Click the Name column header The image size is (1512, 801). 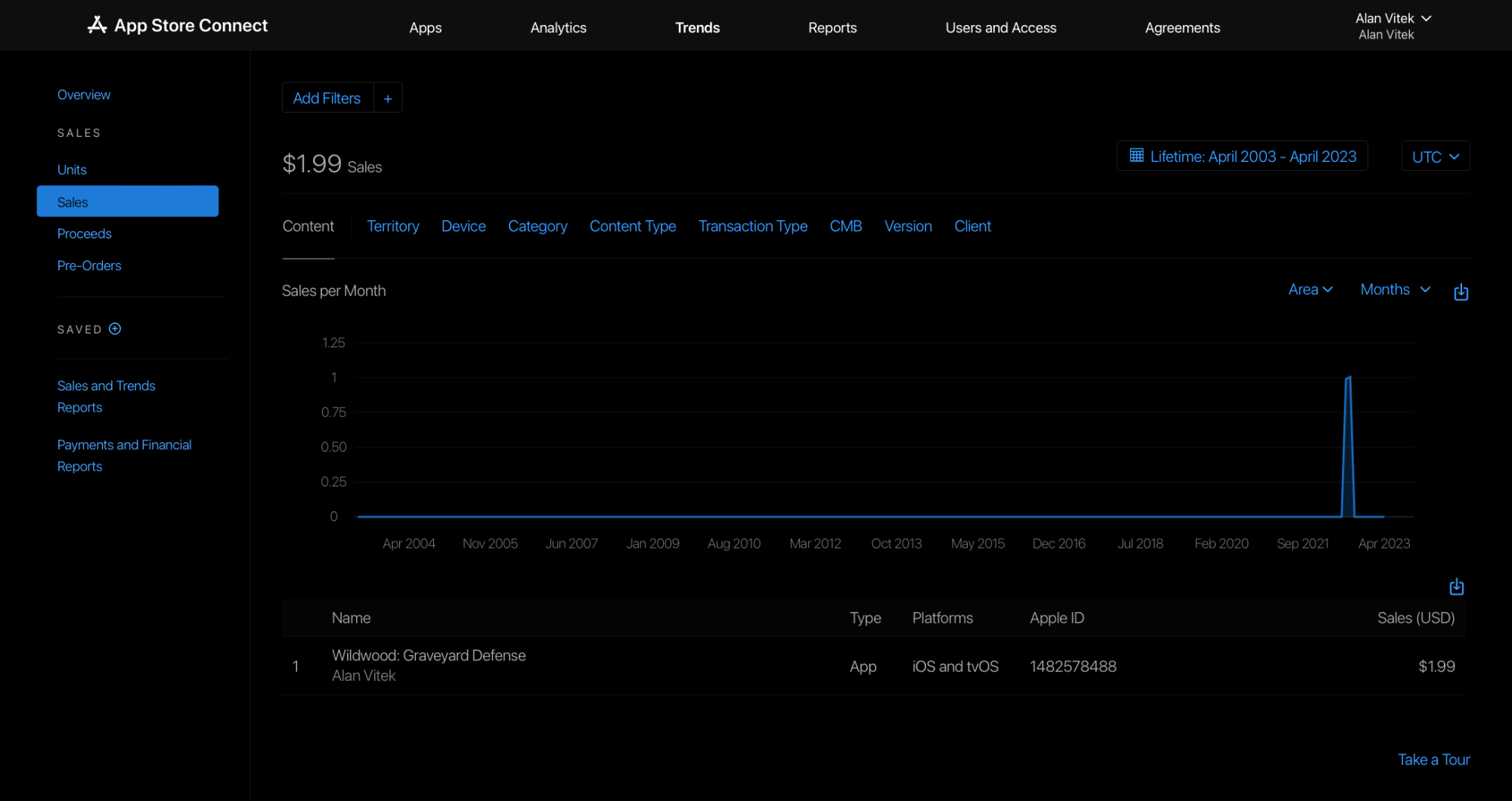pos(351,618)
